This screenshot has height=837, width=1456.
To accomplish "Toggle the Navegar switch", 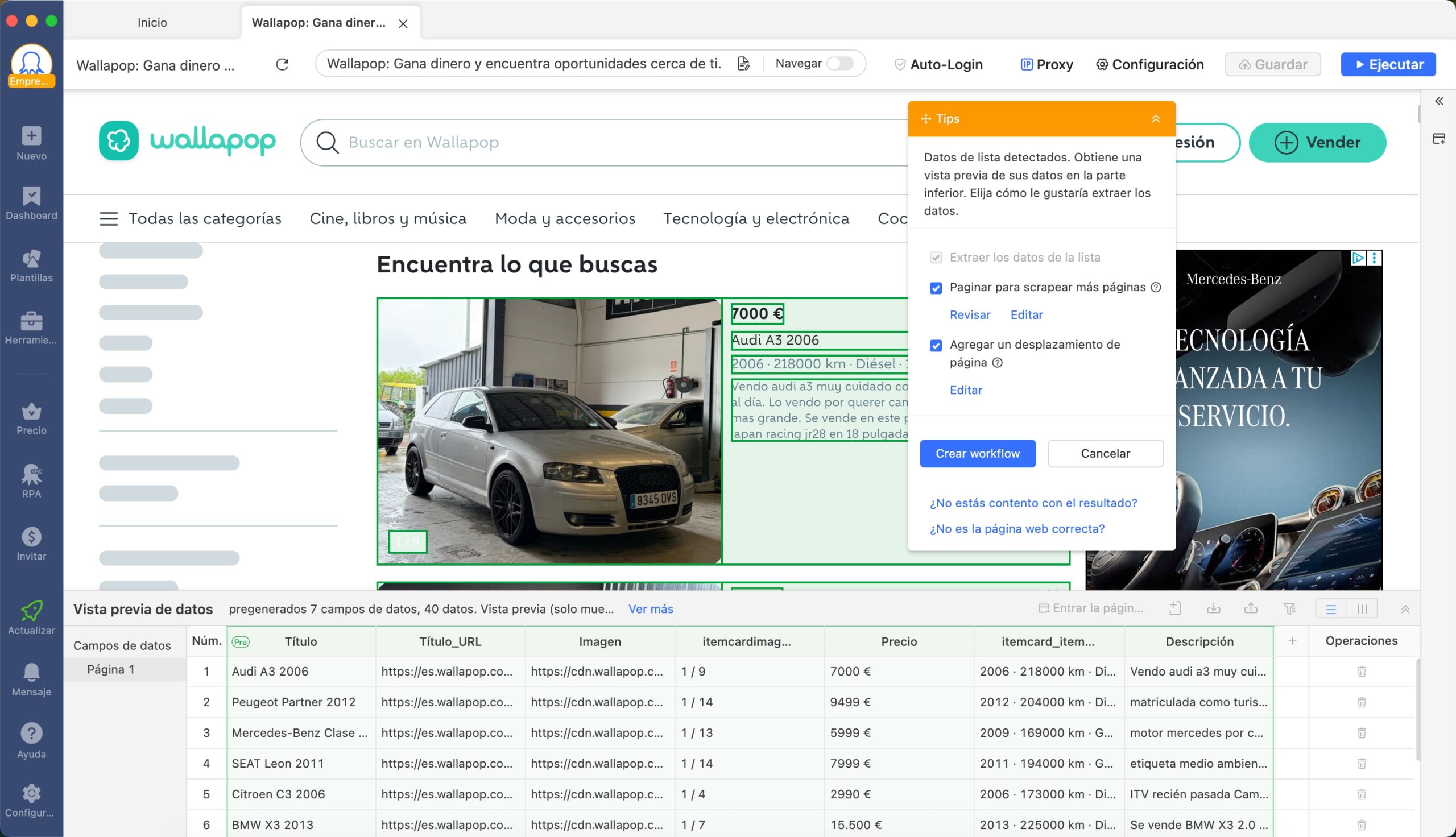I will click(839, 63).
